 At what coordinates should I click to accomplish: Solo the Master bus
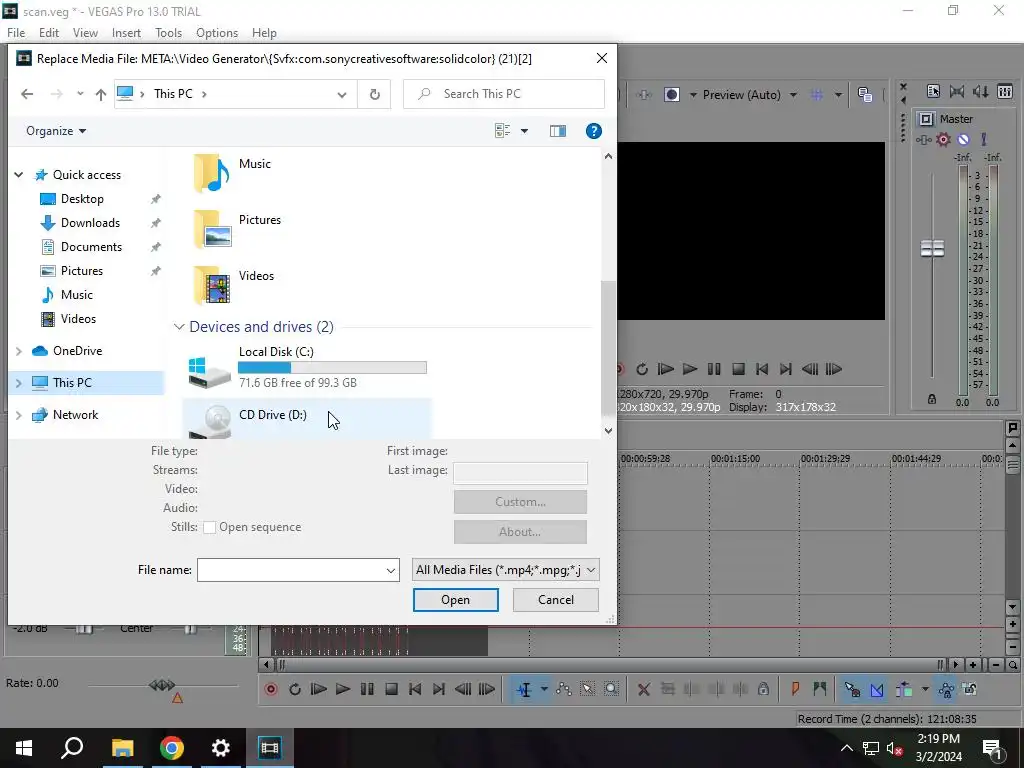[984, 139]
